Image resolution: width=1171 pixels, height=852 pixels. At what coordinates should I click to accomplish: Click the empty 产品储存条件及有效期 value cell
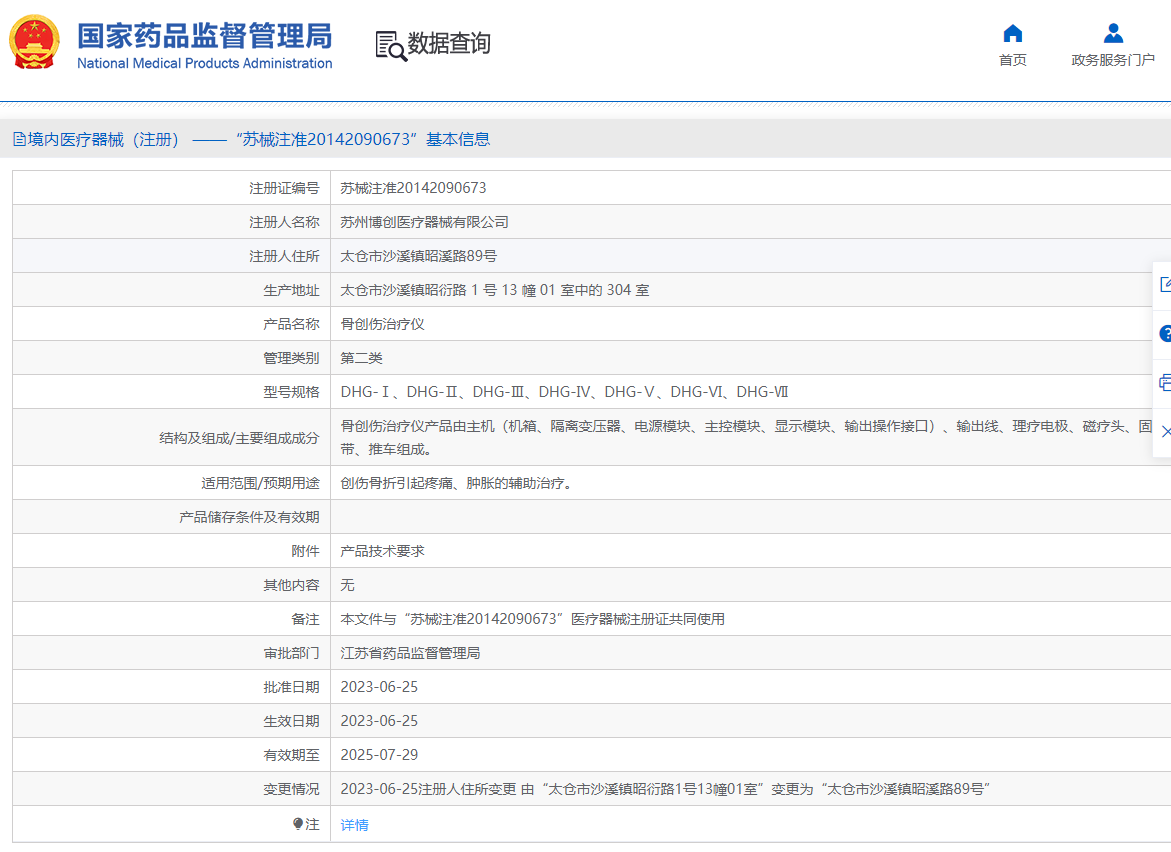751,517
